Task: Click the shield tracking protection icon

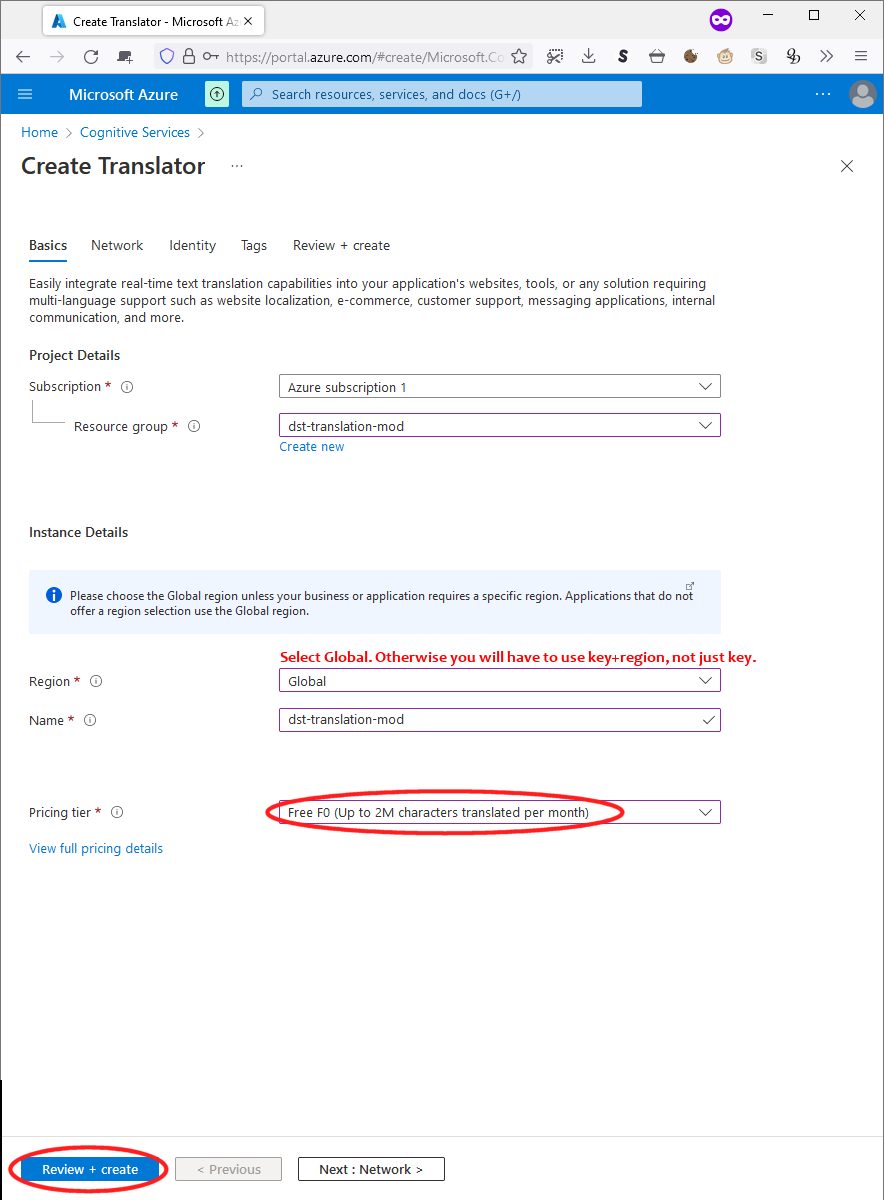Action: 167,57
